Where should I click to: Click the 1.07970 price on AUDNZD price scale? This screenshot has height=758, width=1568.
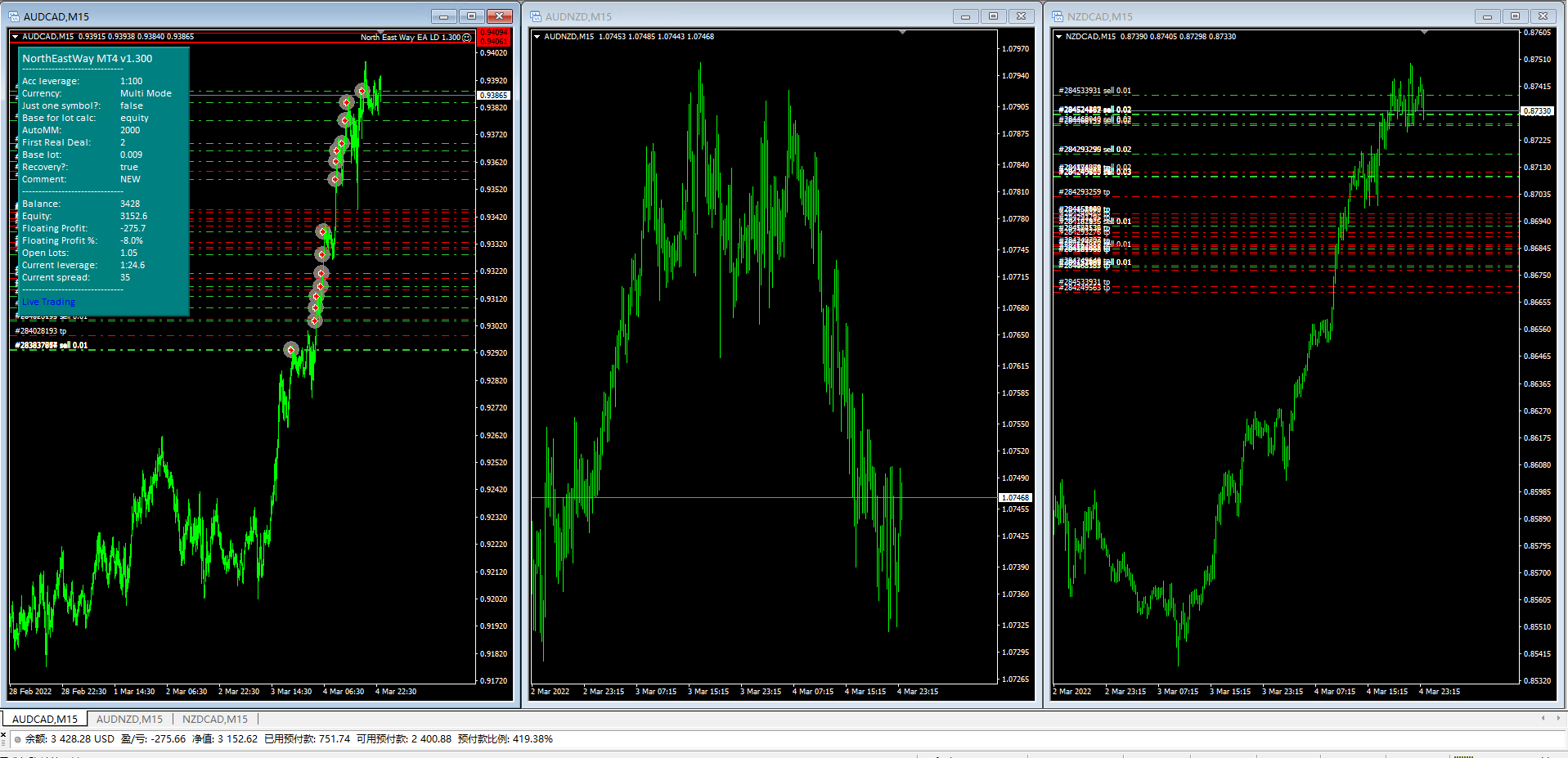[1016, 49]
